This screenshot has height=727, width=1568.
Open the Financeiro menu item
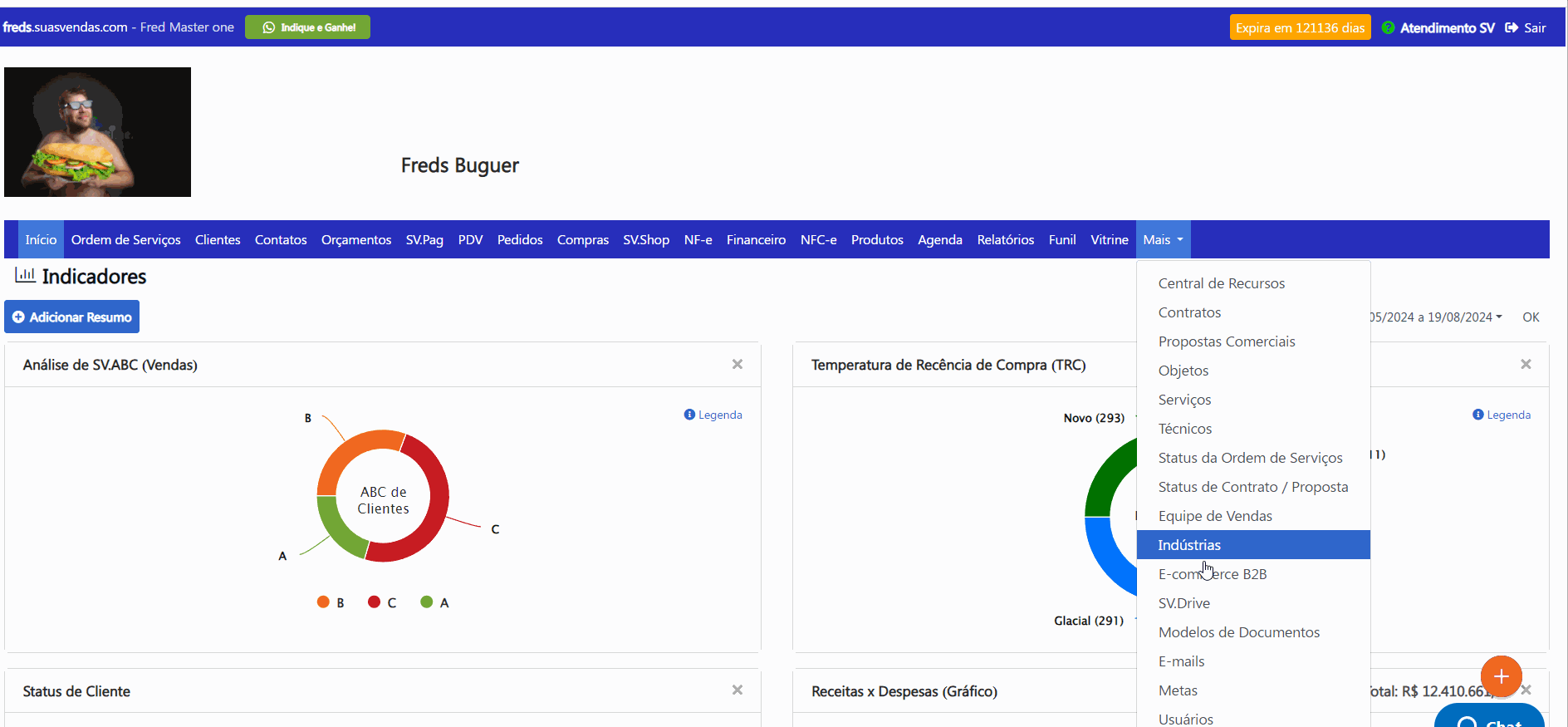click(x=756, y=239)
